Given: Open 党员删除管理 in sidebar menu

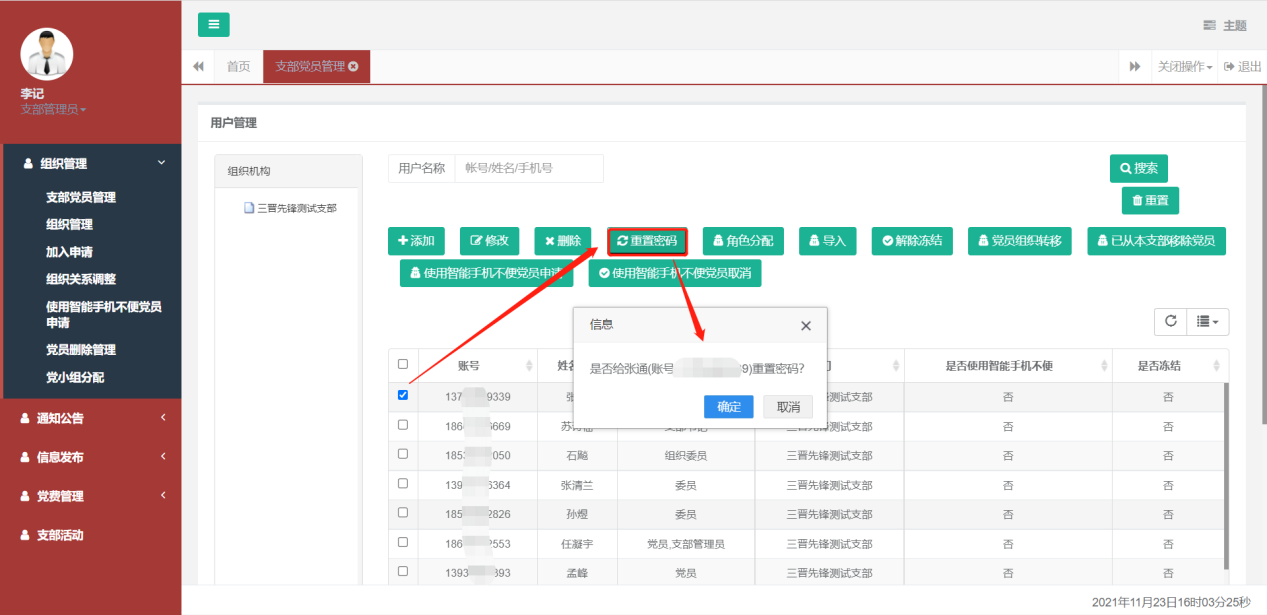Looking at the screenshot, I should click(81, 350).
